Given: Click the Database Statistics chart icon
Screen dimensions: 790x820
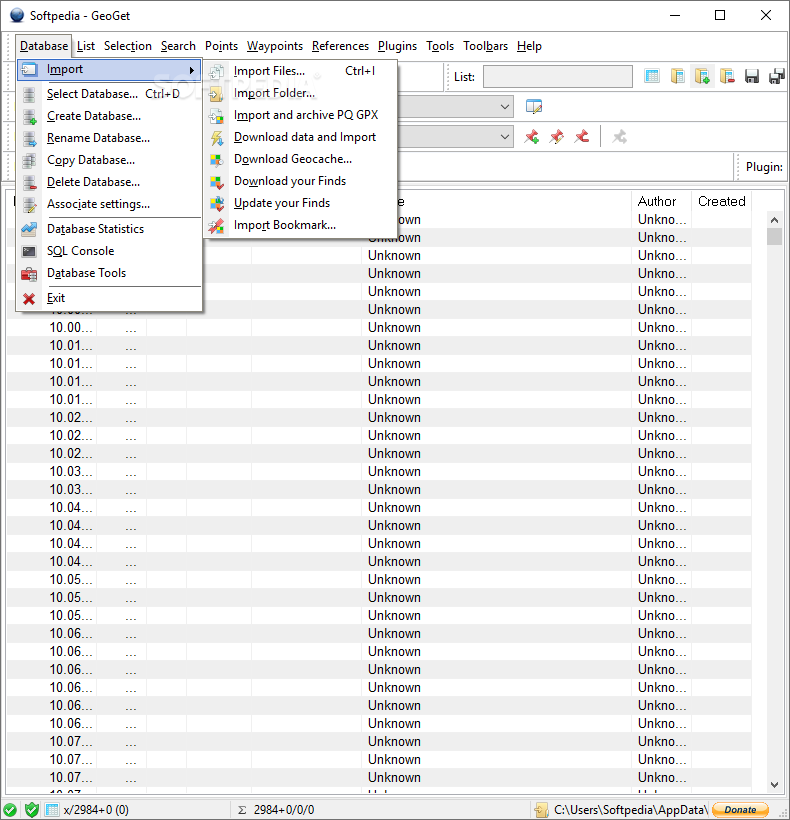Looking at the screenshot, I should [x=29, y=229].
